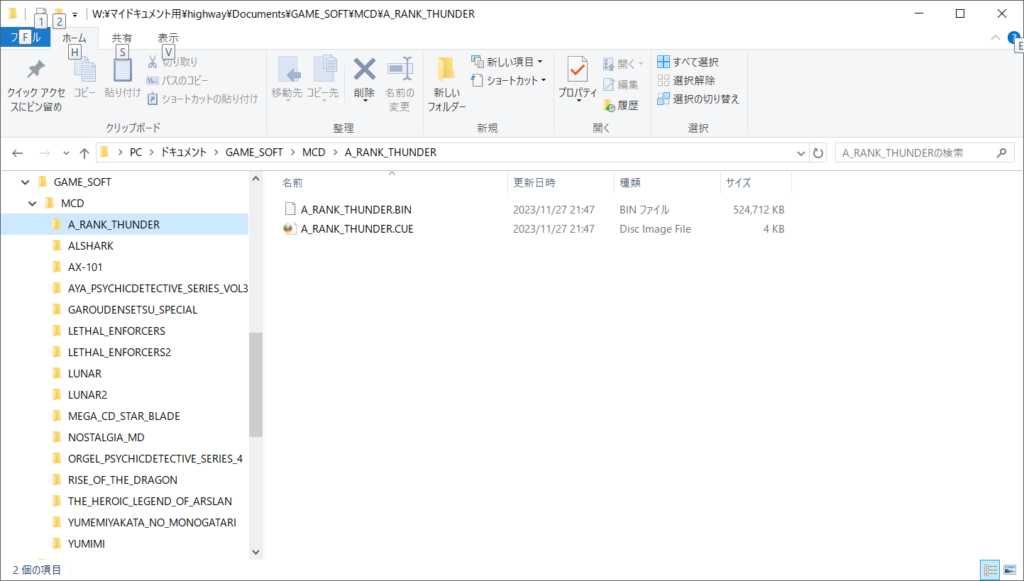Click Invert selection (選択の切り替え)
The image size is (1024, 581).
click(x=698, y=99)
